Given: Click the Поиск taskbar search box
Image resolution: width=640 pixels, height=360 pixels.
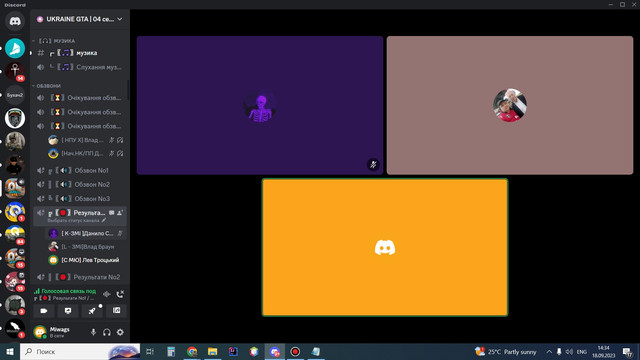Looking at the screenshot, I should point(80,351).
